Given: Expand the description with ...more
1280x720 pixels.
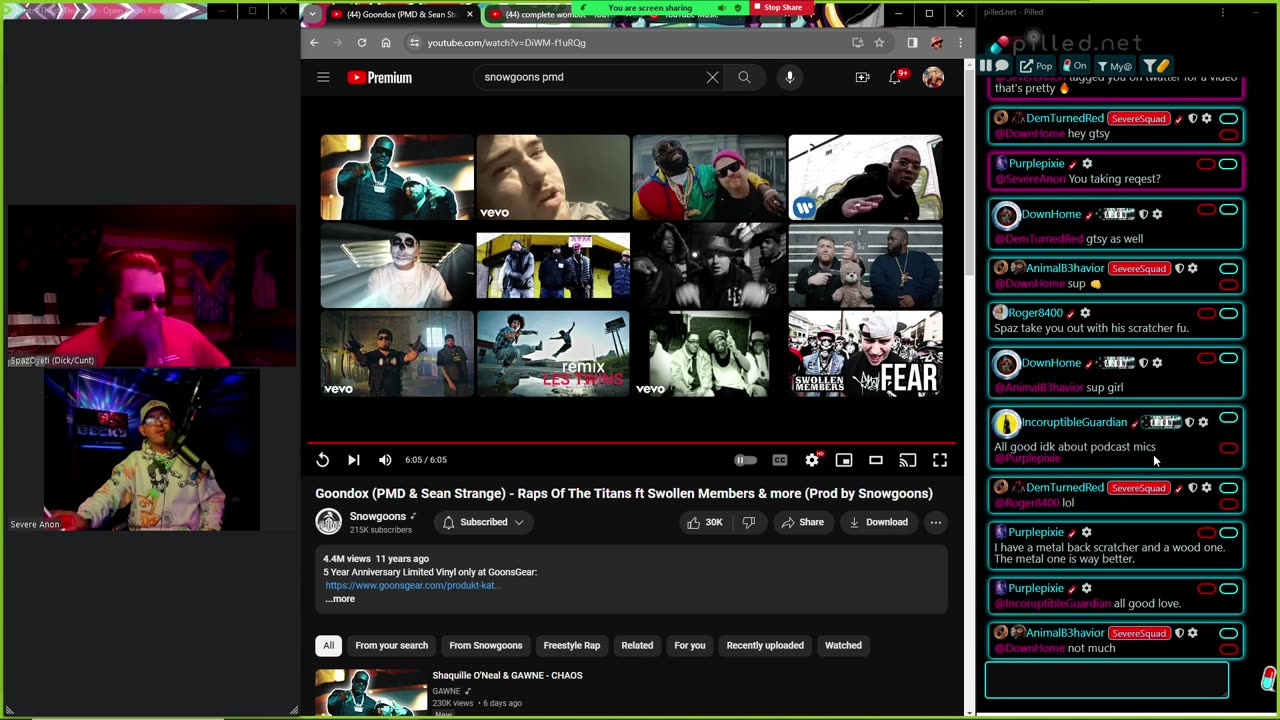Looking at the screenshot, I should click(x=339, y=599).
